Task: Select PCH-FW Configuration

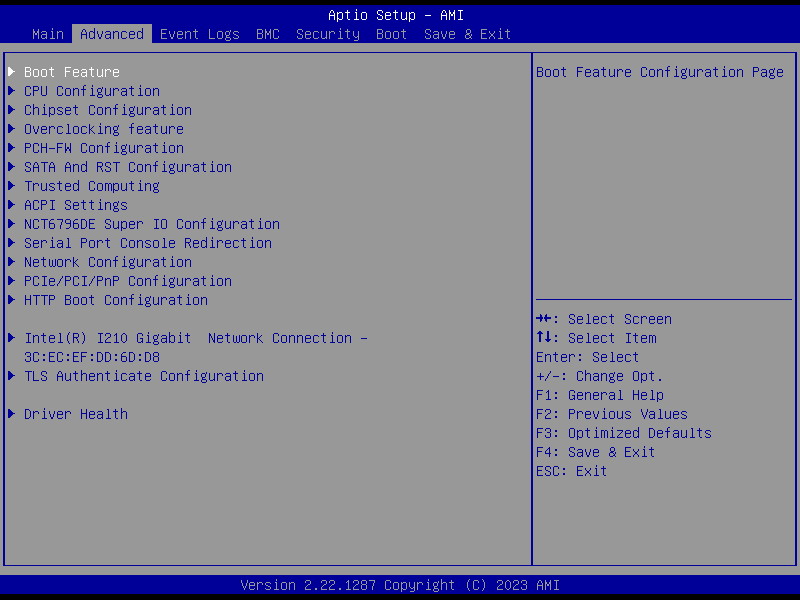Action: [104, 148]
